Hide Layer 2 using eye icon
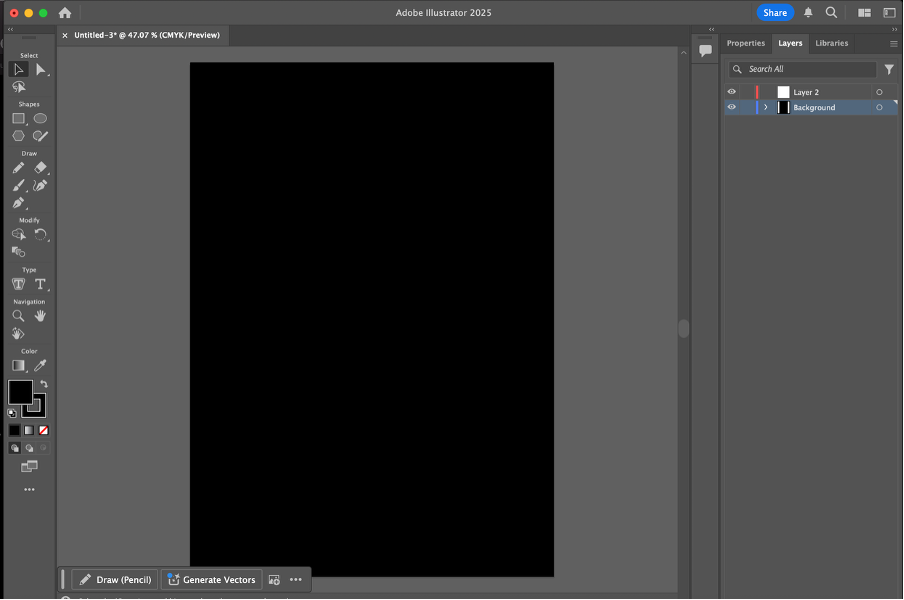904x600 pixels. (731, 92)
